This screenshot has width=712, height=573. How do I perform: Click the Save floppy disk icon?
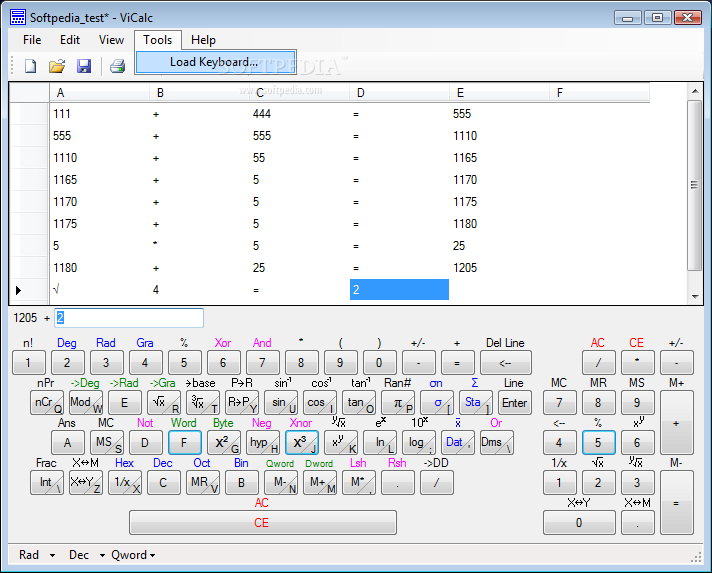pos(84,66)
